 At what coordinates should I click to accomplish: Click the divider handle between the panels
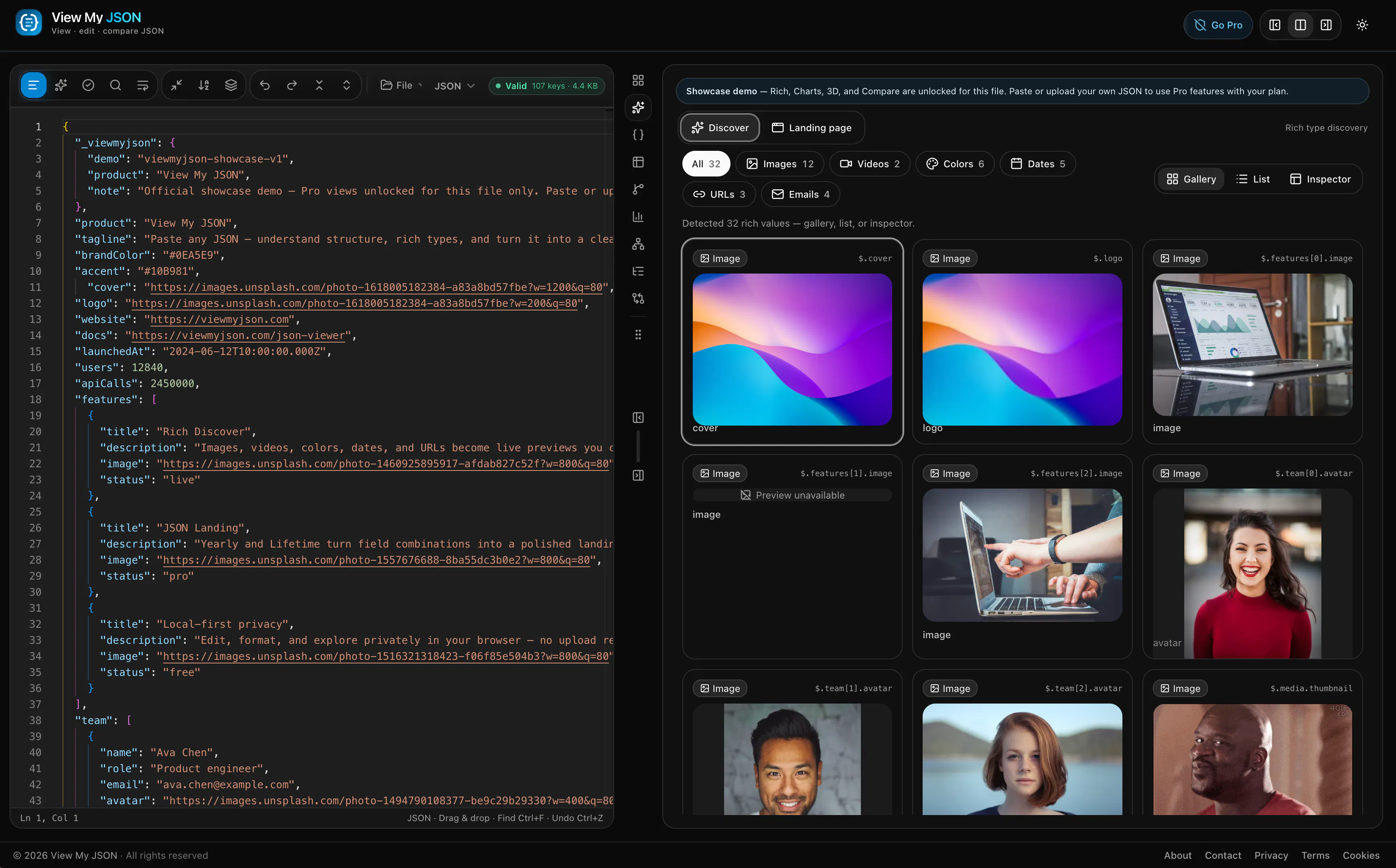tap(638, 446)
